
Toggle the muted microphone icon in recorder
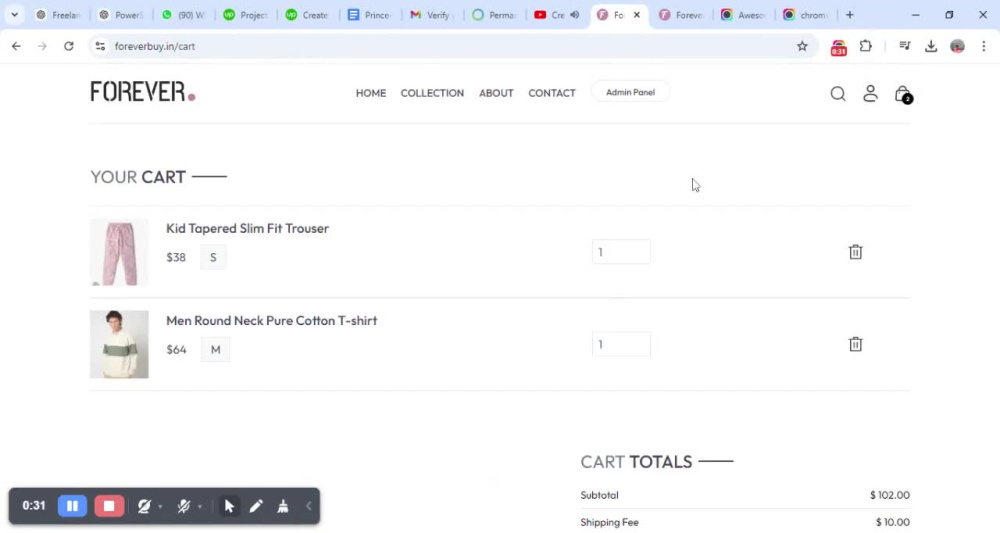click(x=184, y=506)
